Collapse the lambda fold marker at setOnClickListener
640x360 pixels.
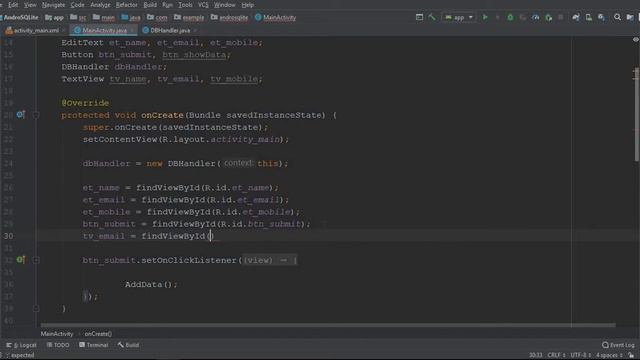pyautogui.click(x=36, y=260)
